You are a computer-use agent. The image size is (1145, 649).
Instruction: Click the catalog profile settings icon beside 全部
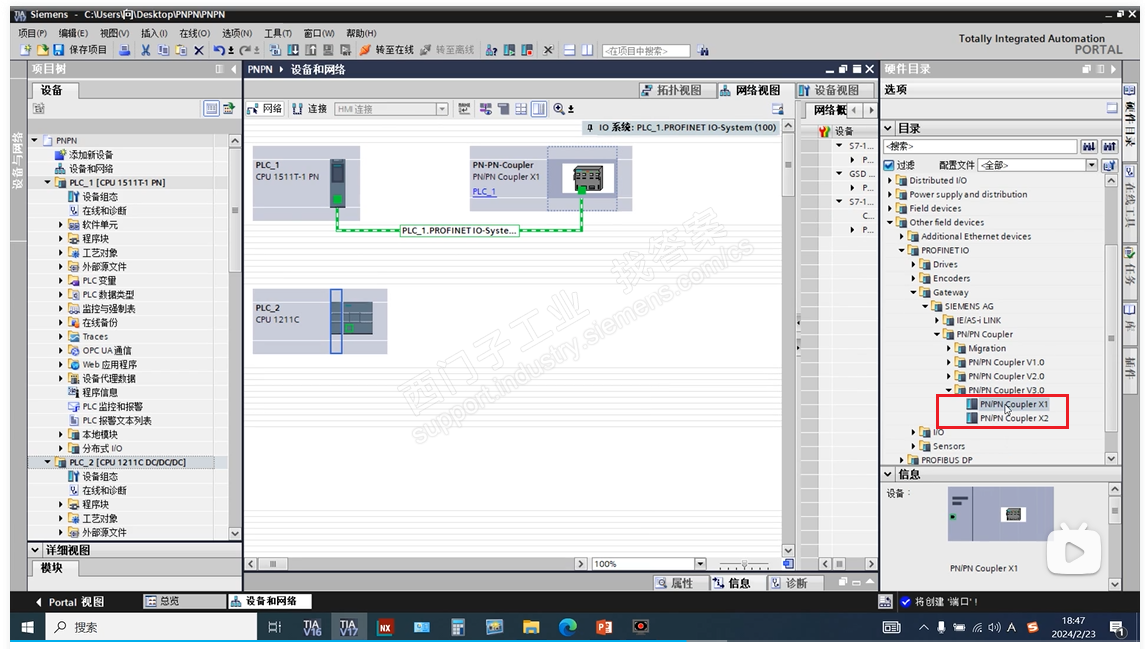coord(1109,165)
